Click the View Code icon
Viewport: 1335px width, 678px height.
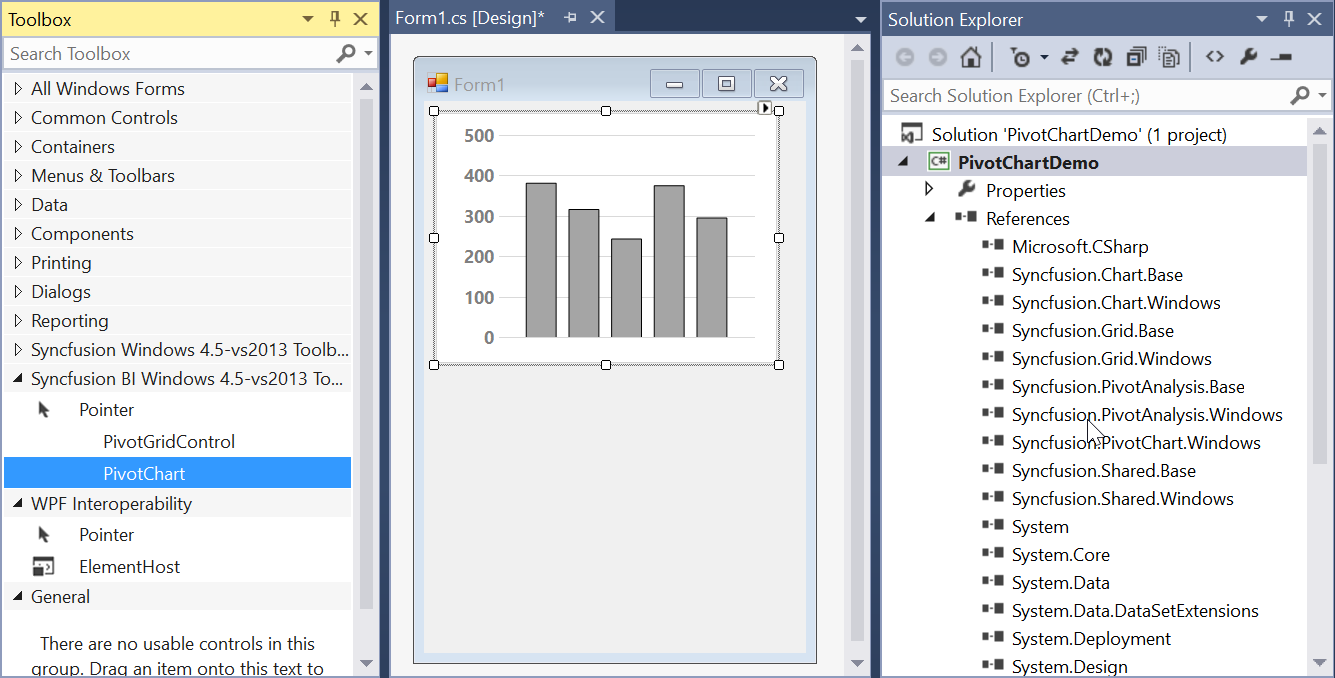pos(1214,57)
